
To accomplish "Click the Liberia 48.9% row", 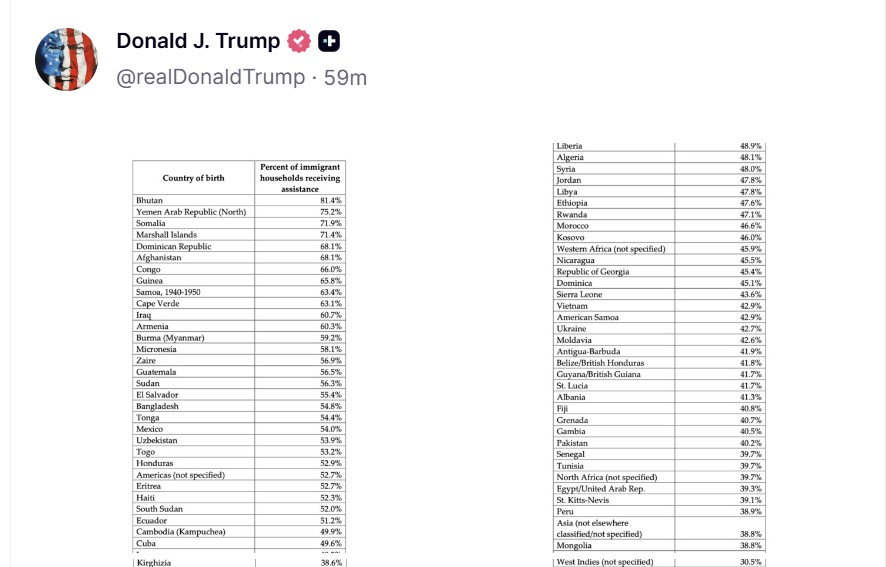I will 660,146.
